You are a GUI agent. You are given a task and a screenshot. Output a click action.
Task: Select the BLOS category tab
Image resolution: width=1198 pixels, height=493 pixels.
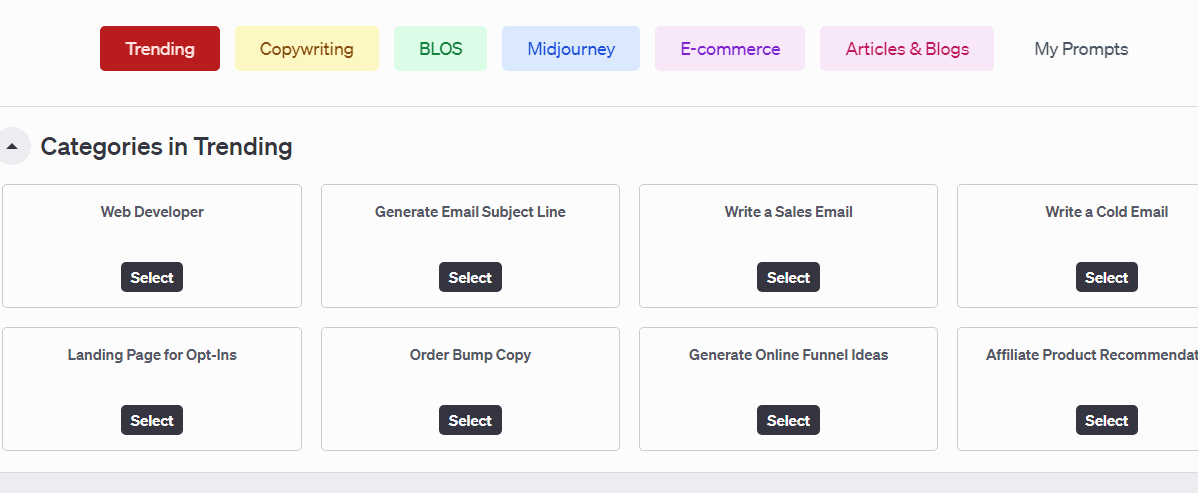[440, 49]
